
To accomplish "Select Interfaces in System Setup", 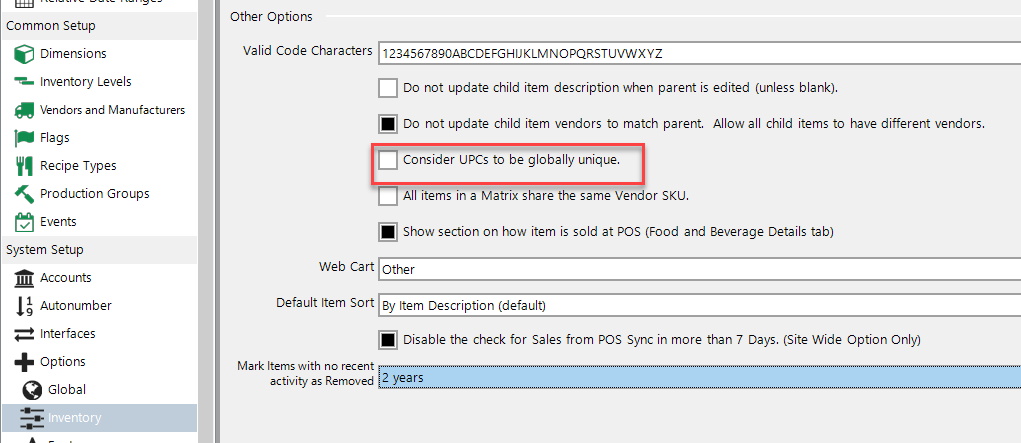I will coord(68,334).
